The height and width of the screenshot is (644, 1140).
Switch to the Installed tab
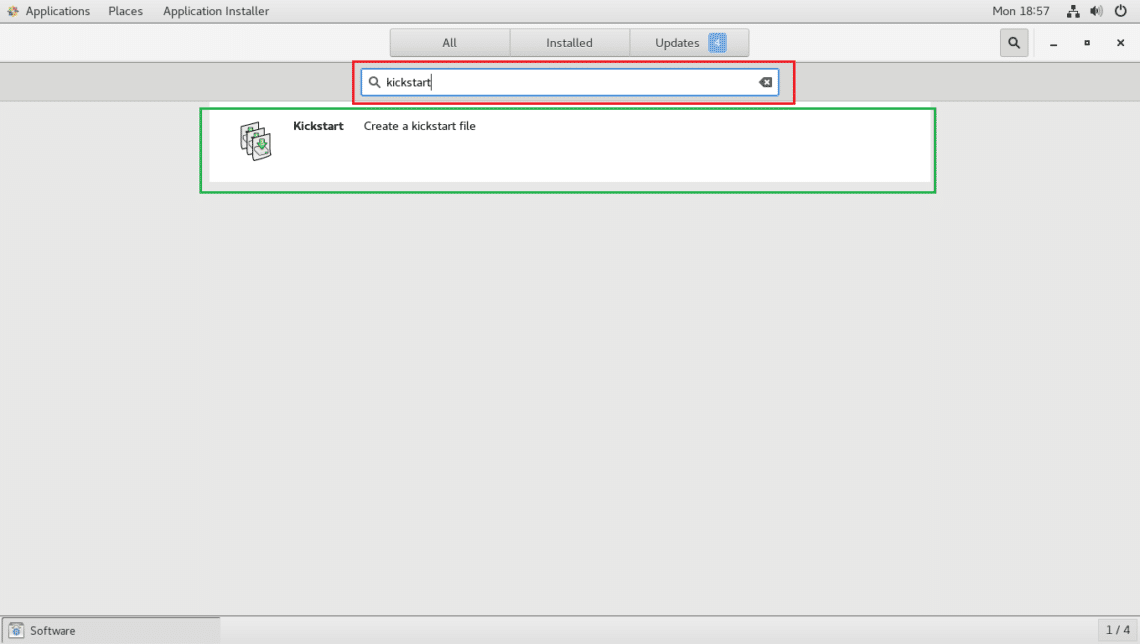click(x=569, y=43)
